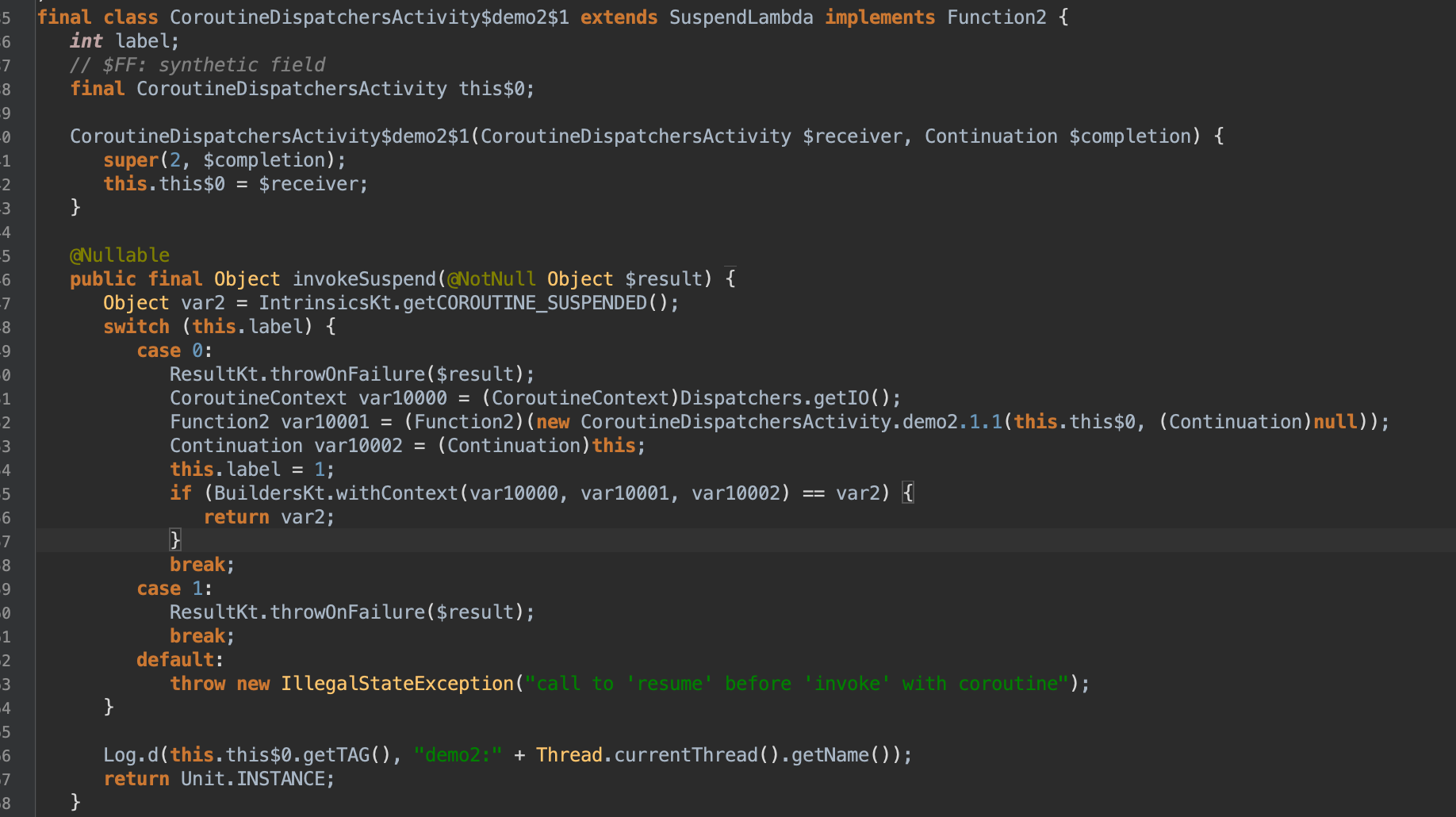Screen dimensions: 1456x817
Task: Click the IllegalStateException class name
Action: (x=397, y=684)
